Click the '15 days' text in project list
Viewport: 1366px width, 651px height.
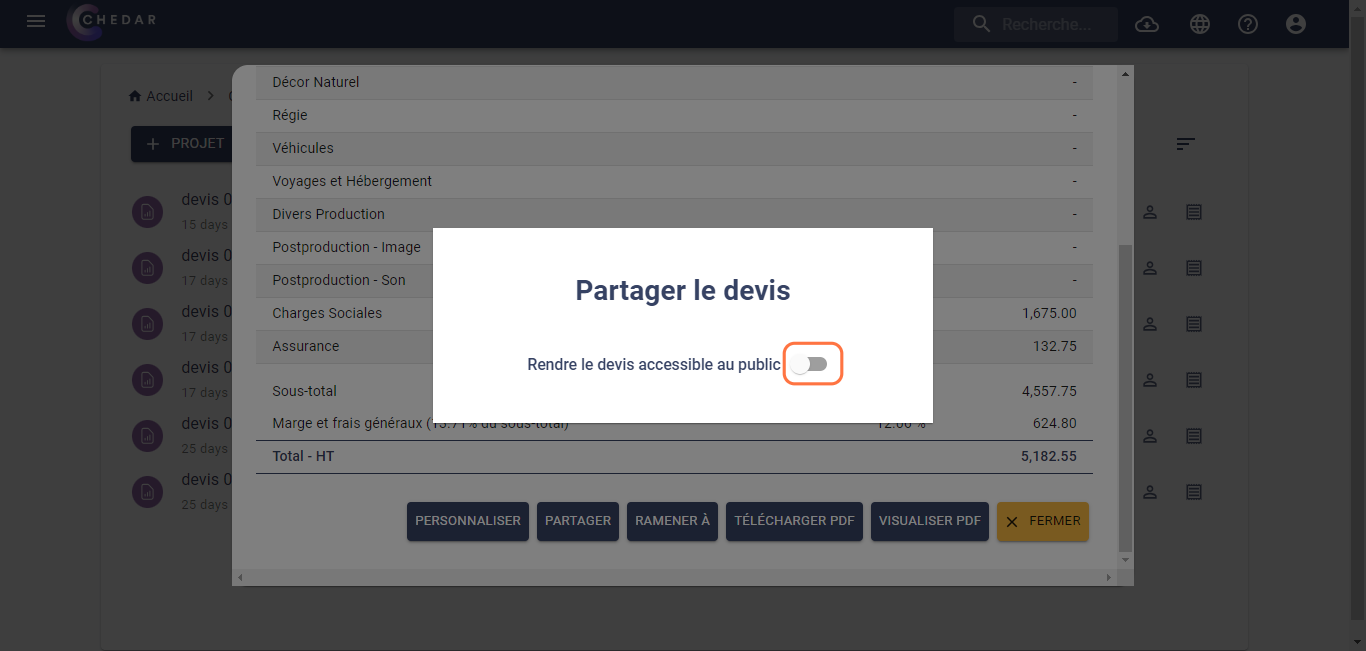(205, 225)
